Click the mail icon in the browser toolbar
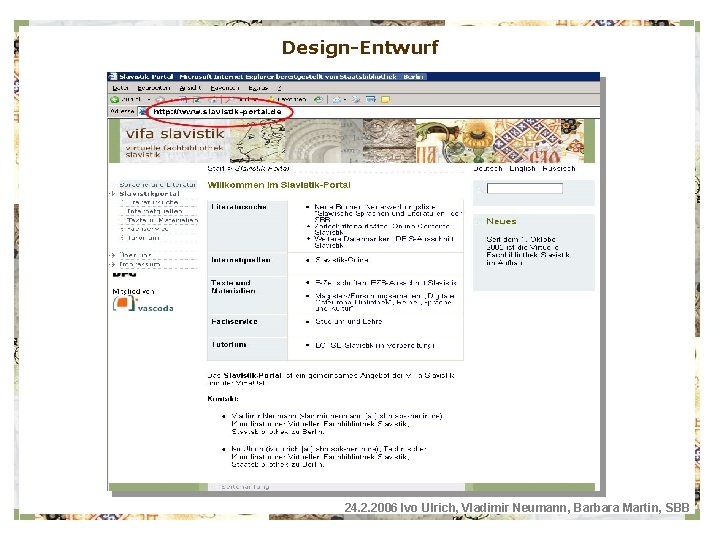The width and height of the screenshot is (720, 540). [x=339, y=99]
